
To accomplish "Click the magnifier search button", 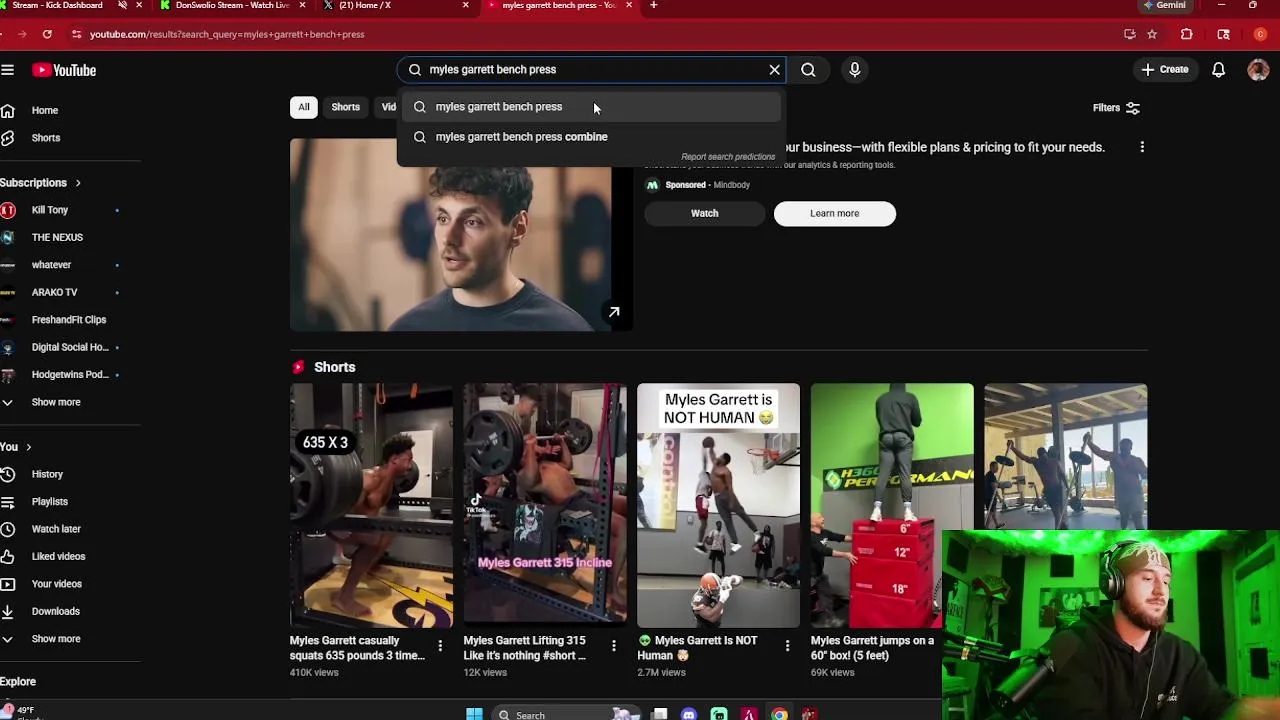I will tap(808, 70).
